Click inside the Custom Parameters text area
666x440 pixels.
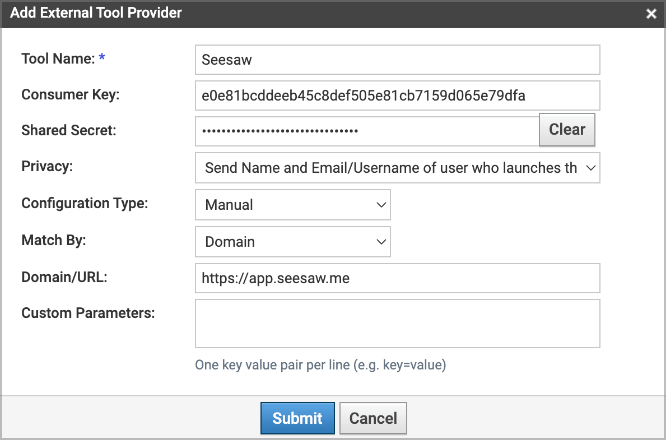click(x=397, y=323)
